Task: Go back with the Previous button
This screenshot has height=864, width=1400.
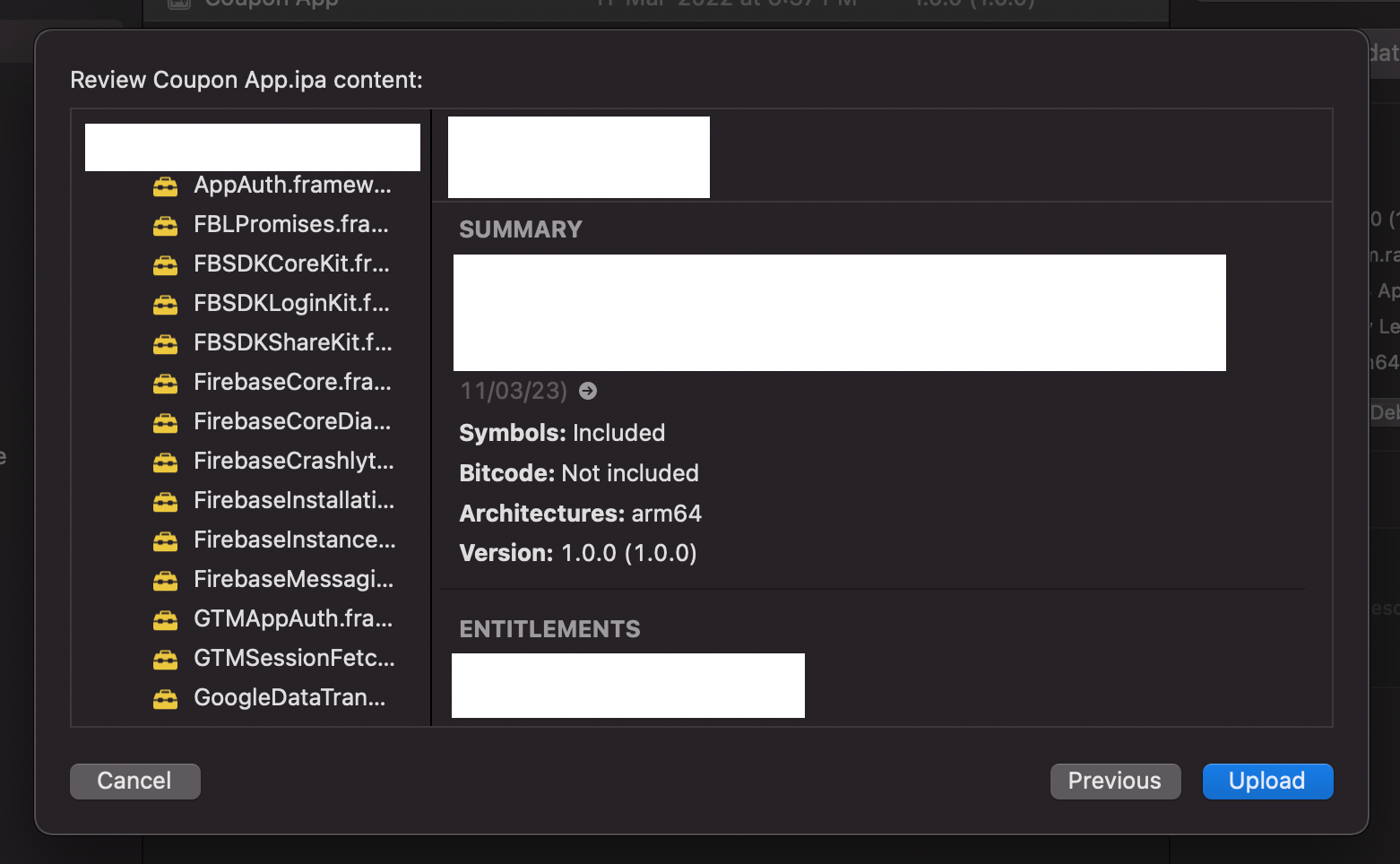Action: point(1115,781)
